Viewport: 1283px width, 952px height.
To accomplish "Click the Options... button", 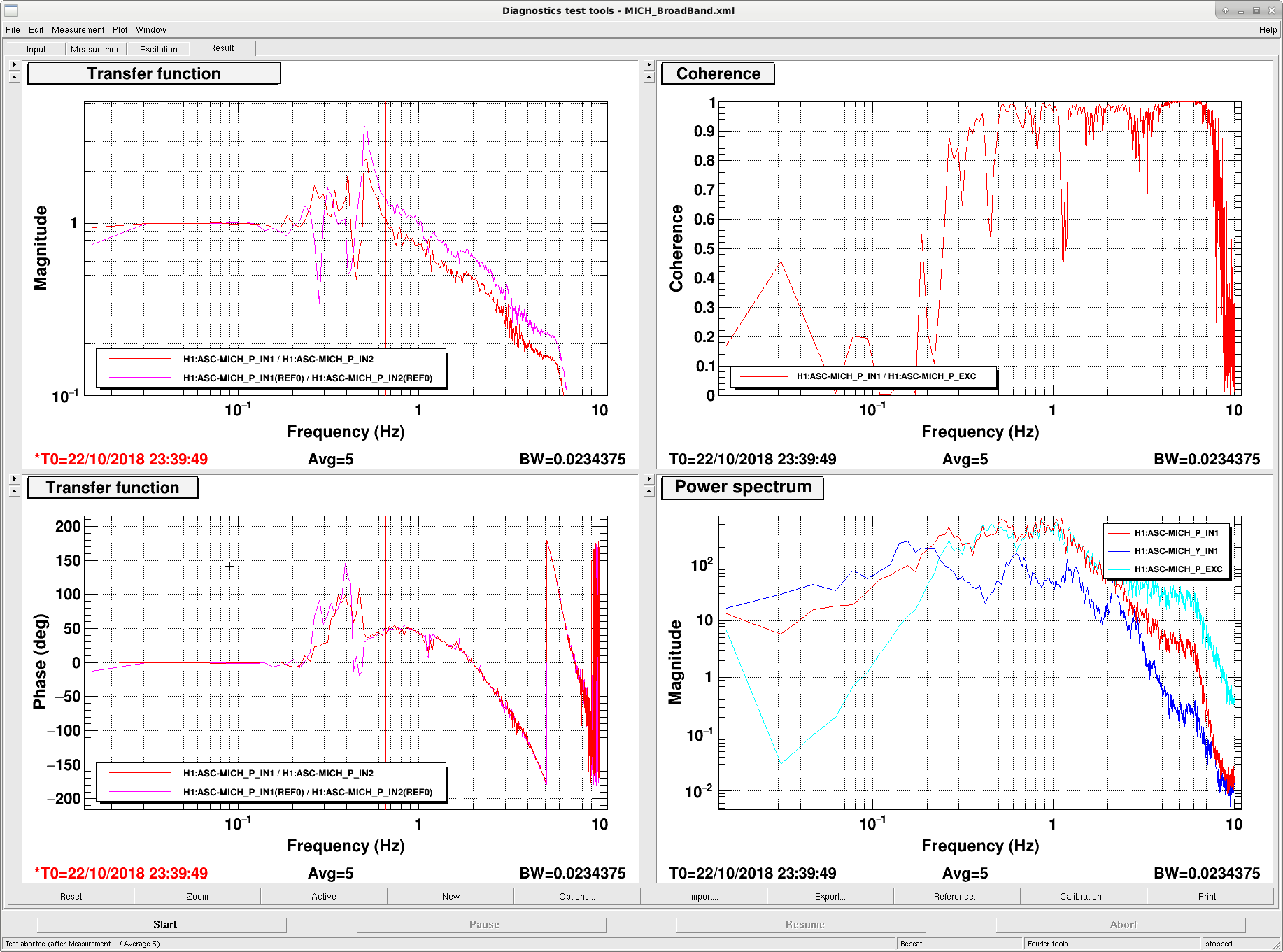I will coord(576,897).
